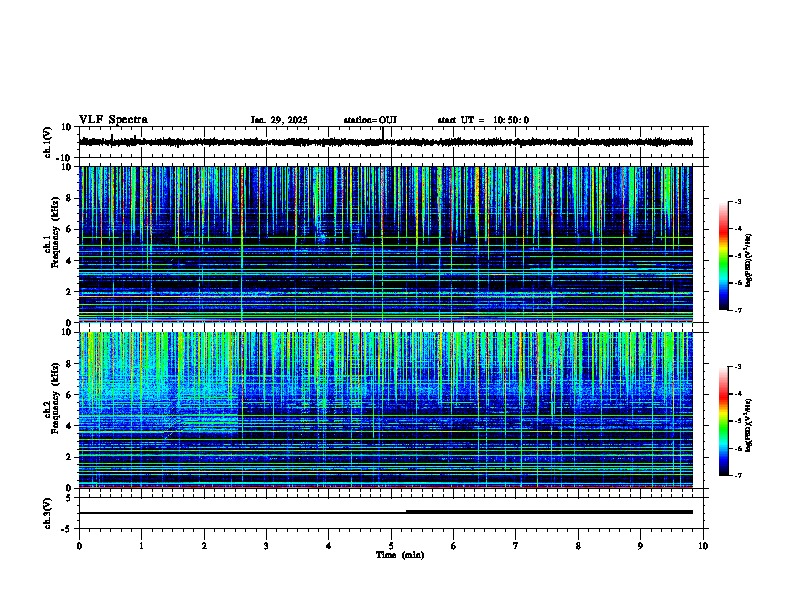Screen dimensions: 792x612
Task: Click the 'ch.1(V)' axis label
Action: [47, 142]
